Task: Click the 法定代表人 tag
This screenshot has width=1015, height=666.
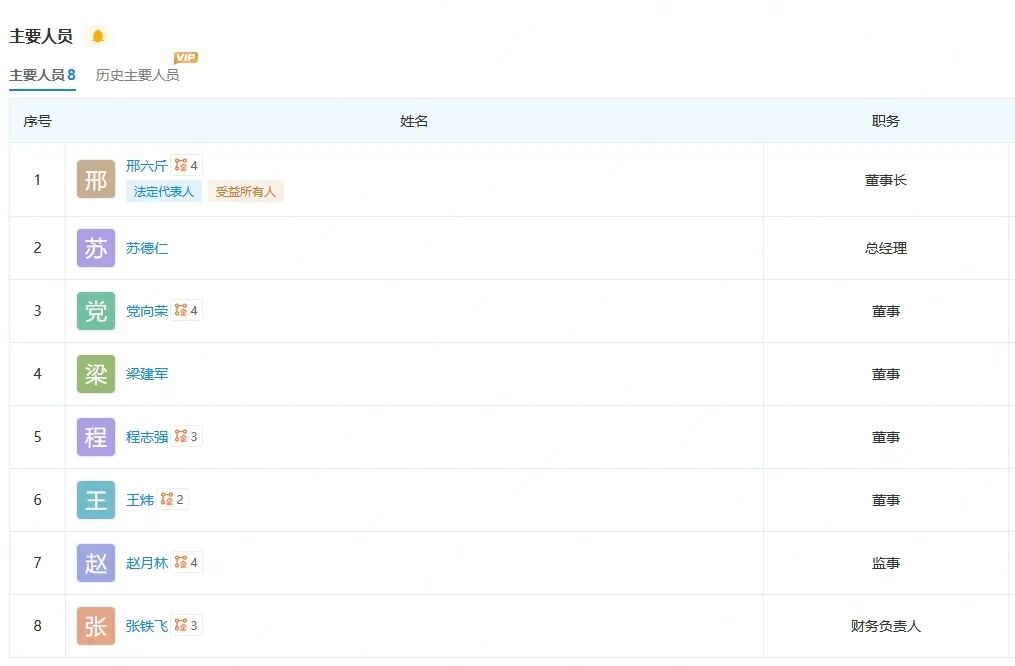Action: (x=164, y=192)
